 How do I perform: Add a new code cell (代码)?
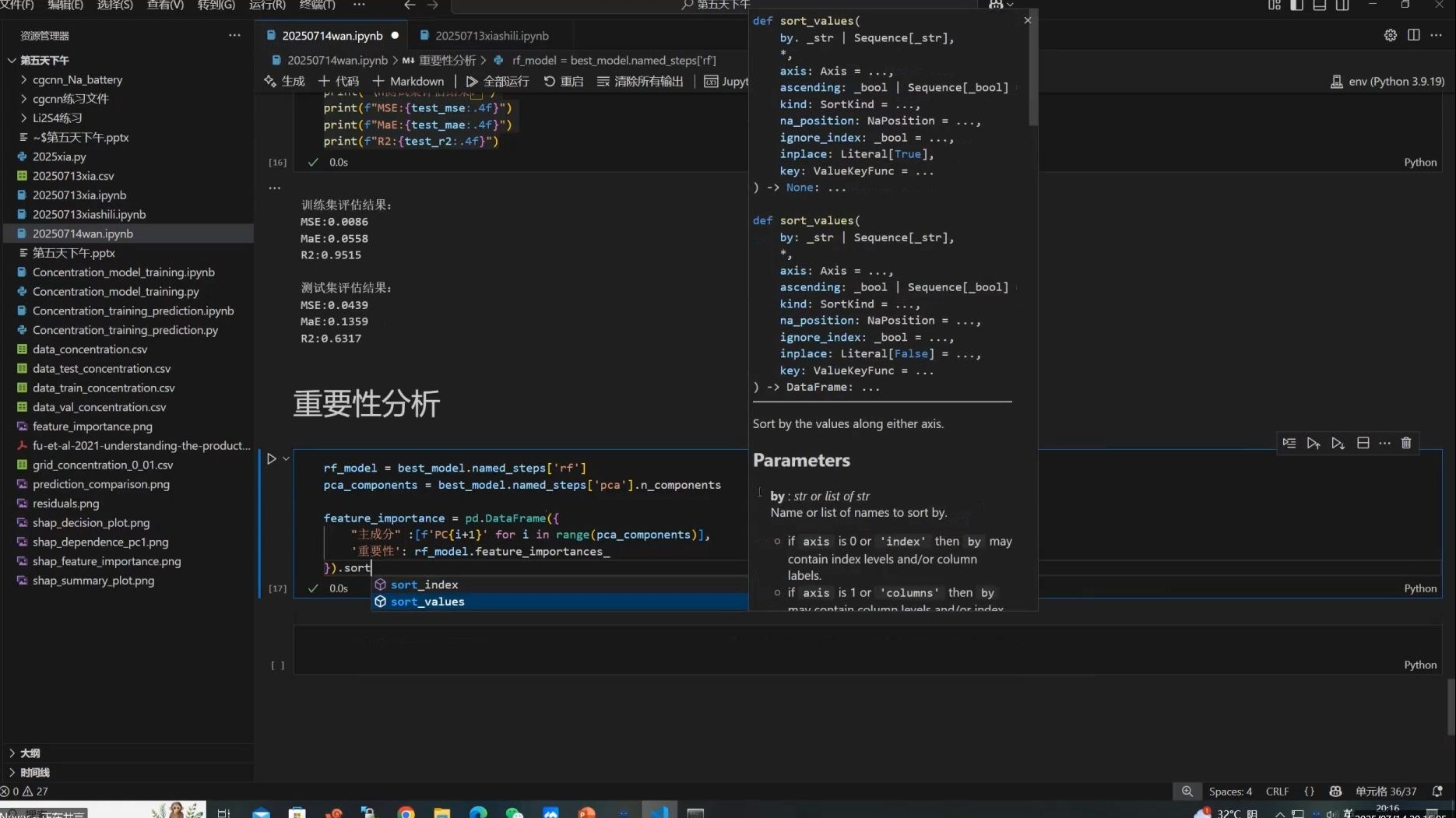pos(339,81)
